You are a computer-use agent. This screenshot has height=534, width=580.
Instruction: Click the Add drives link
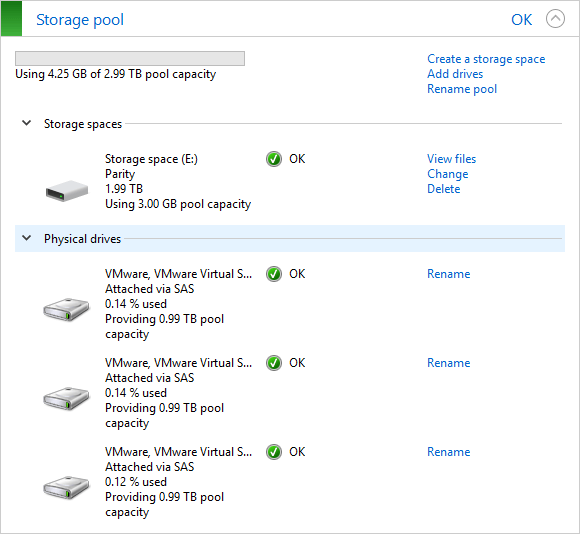click(x=455, y=74)
